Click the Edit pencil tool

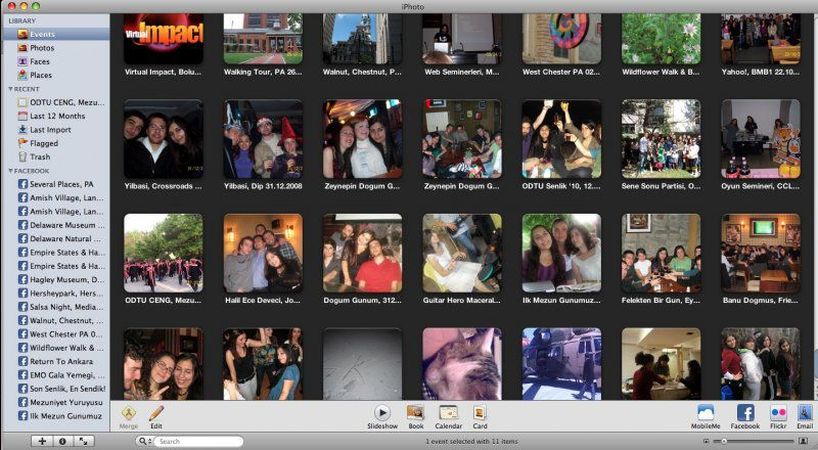point(156,413)
